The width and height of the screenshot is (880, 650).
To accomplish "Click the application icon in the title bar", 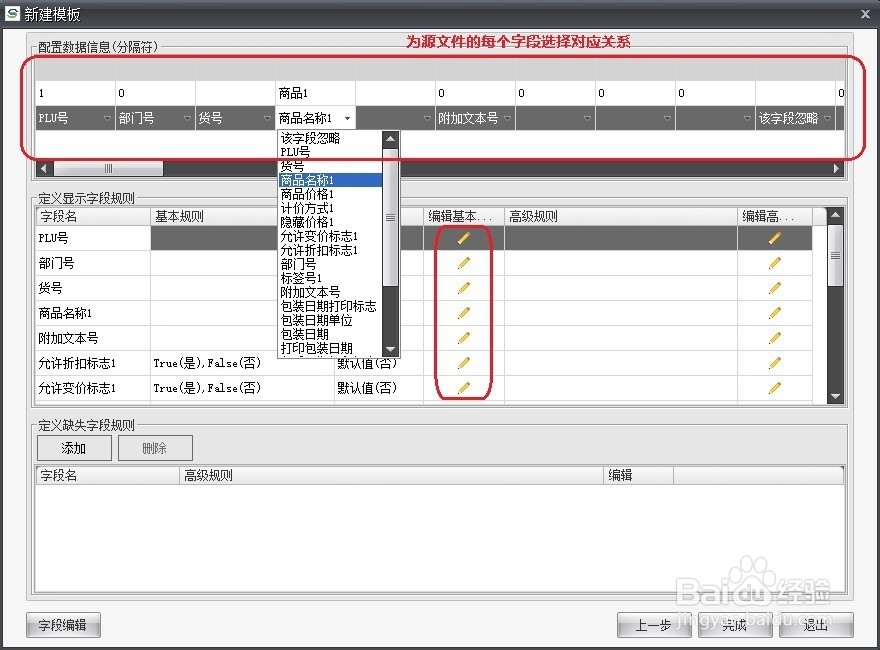I will [13, 14].
